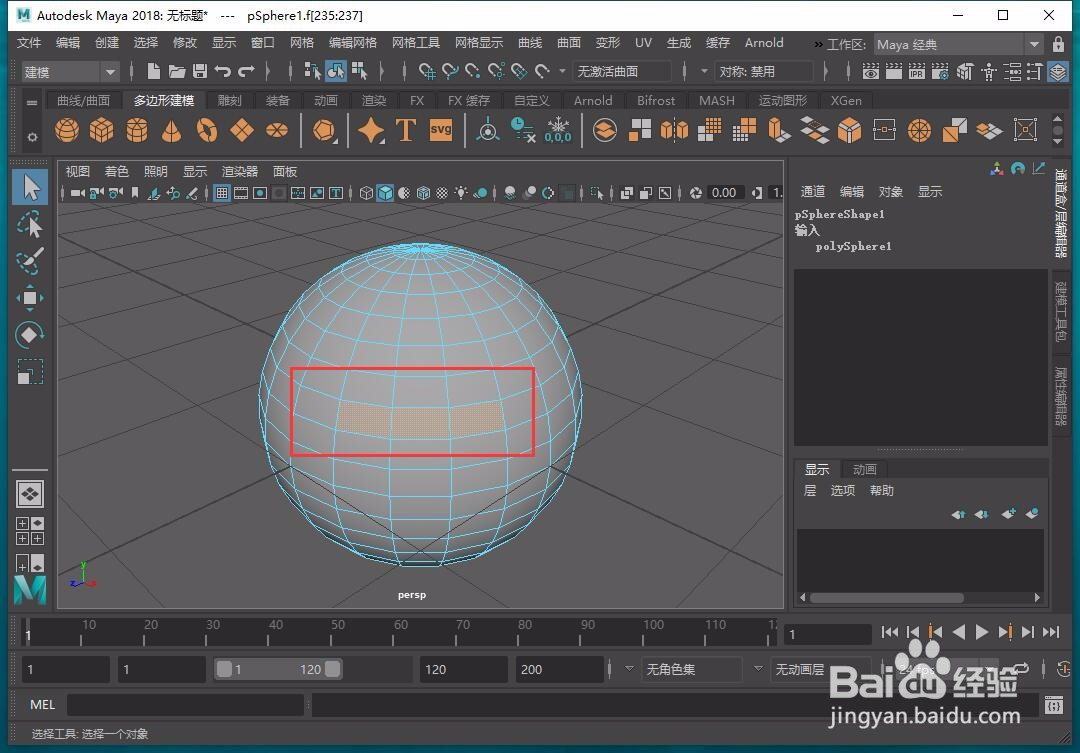Click the redo arrow icon
1080x753 pixels.
click(247, 71)
